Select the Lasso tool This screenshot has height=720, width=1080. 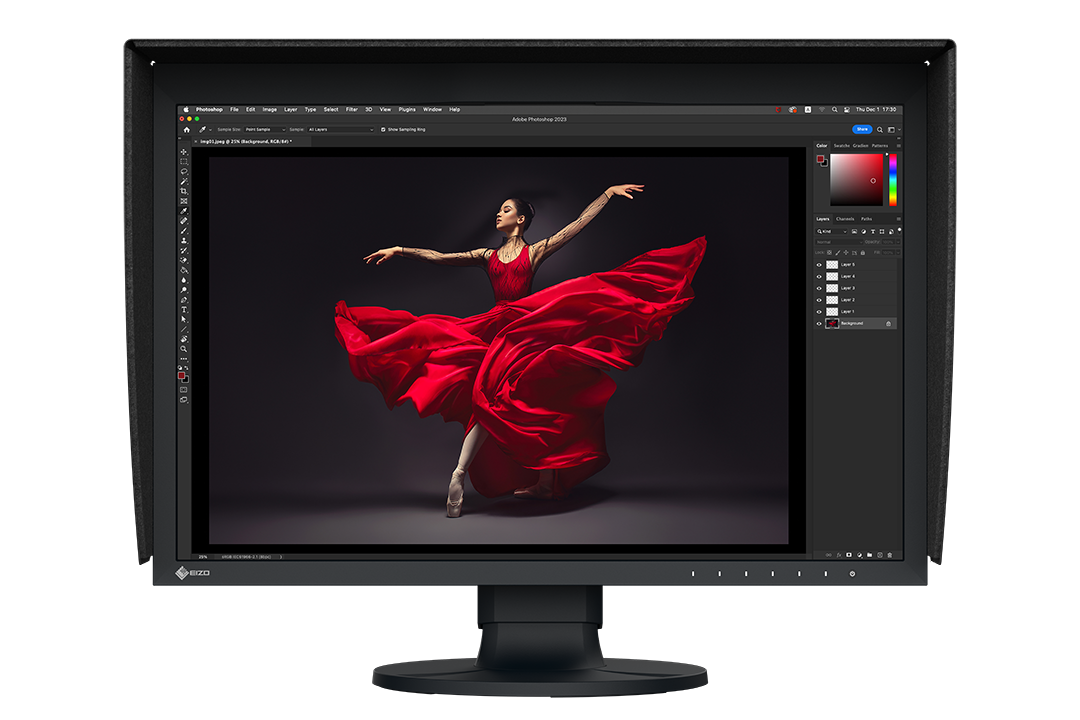(x=184, y=172)
